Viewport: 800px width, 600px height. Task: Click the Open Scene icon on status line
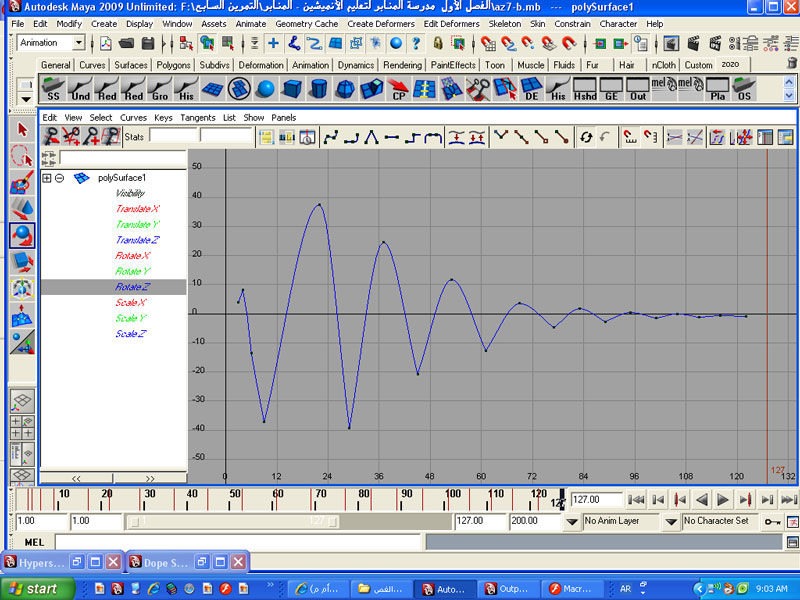tap(126, 43)
